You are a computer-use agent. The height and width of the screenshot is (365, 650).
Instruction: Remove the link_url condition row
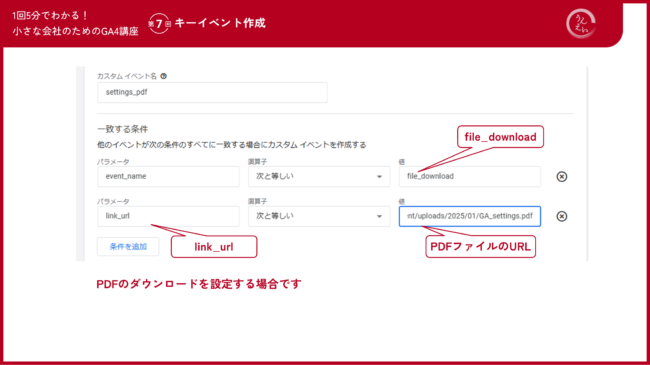click(x=562, y=217)
